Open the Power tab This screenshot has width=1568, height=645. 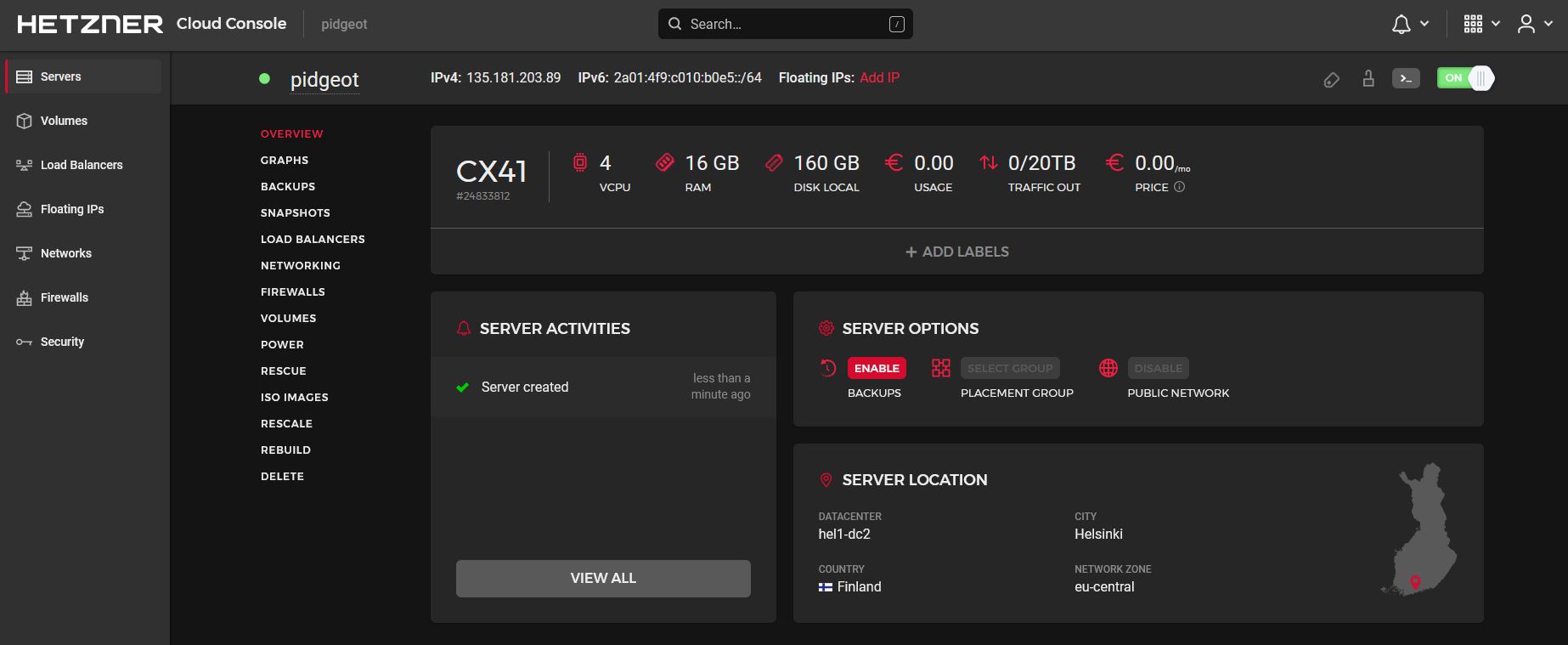click(x=282, y=344)
